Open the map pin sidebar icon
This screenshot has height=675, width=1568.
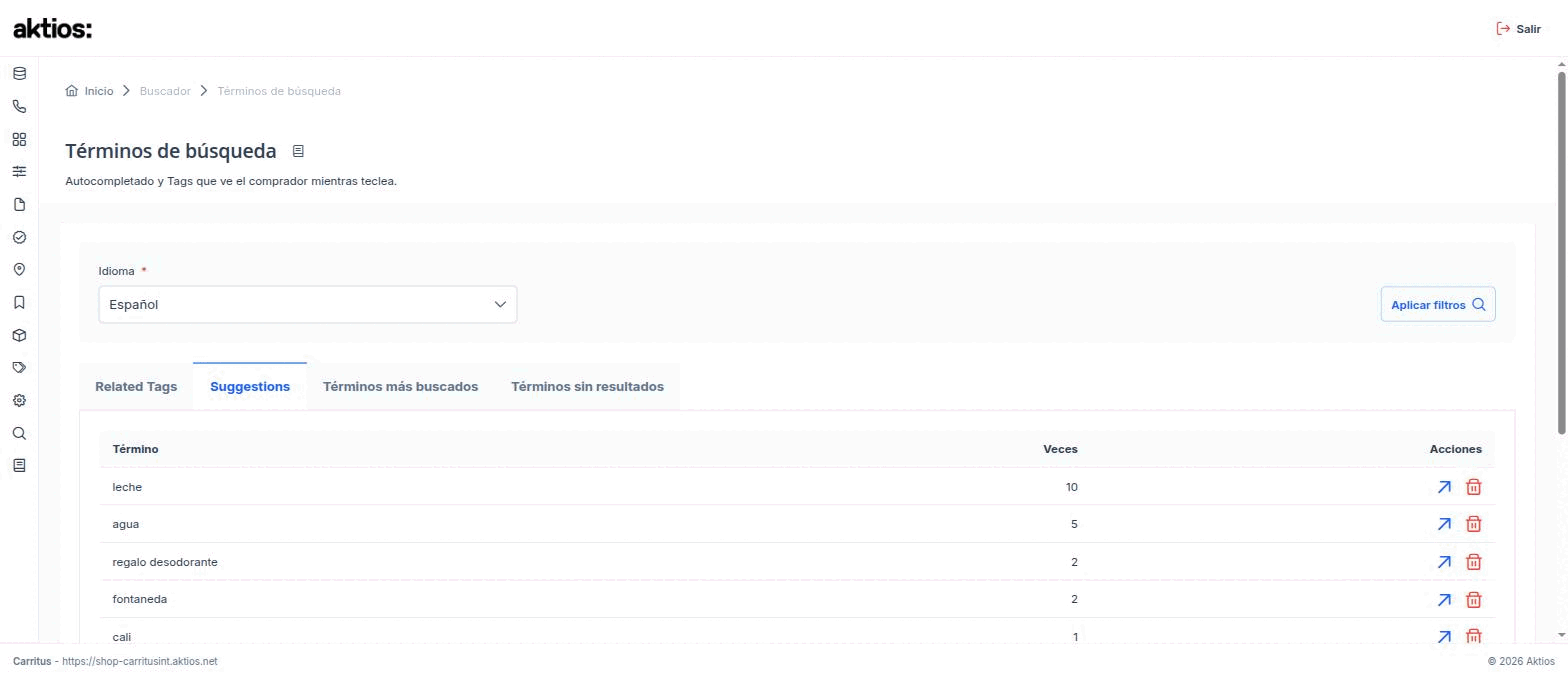[19, 270]
